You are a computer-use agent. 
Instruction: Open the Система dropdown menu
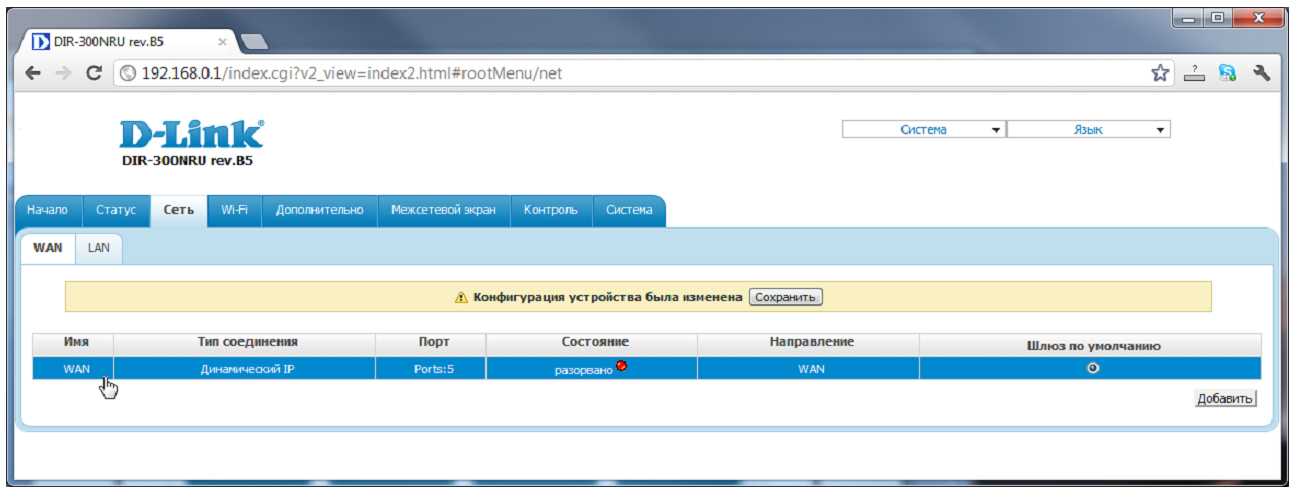pyautogui.click(x=923, y=130)
